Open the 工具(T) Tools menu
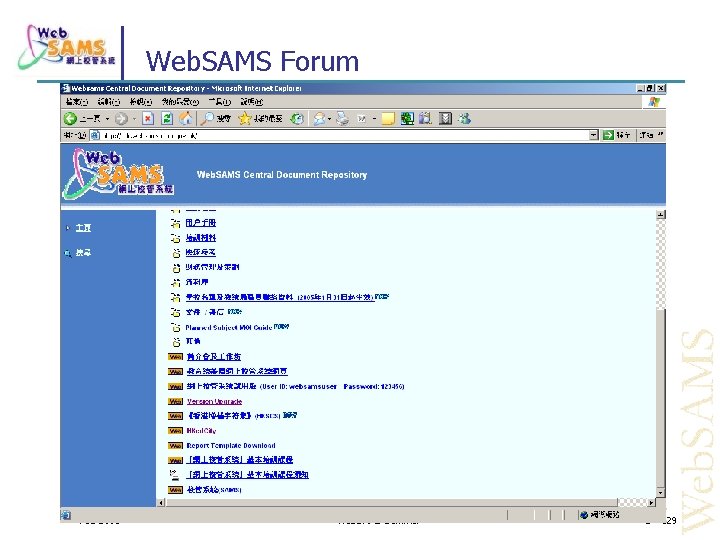 [x=219, y=101]
